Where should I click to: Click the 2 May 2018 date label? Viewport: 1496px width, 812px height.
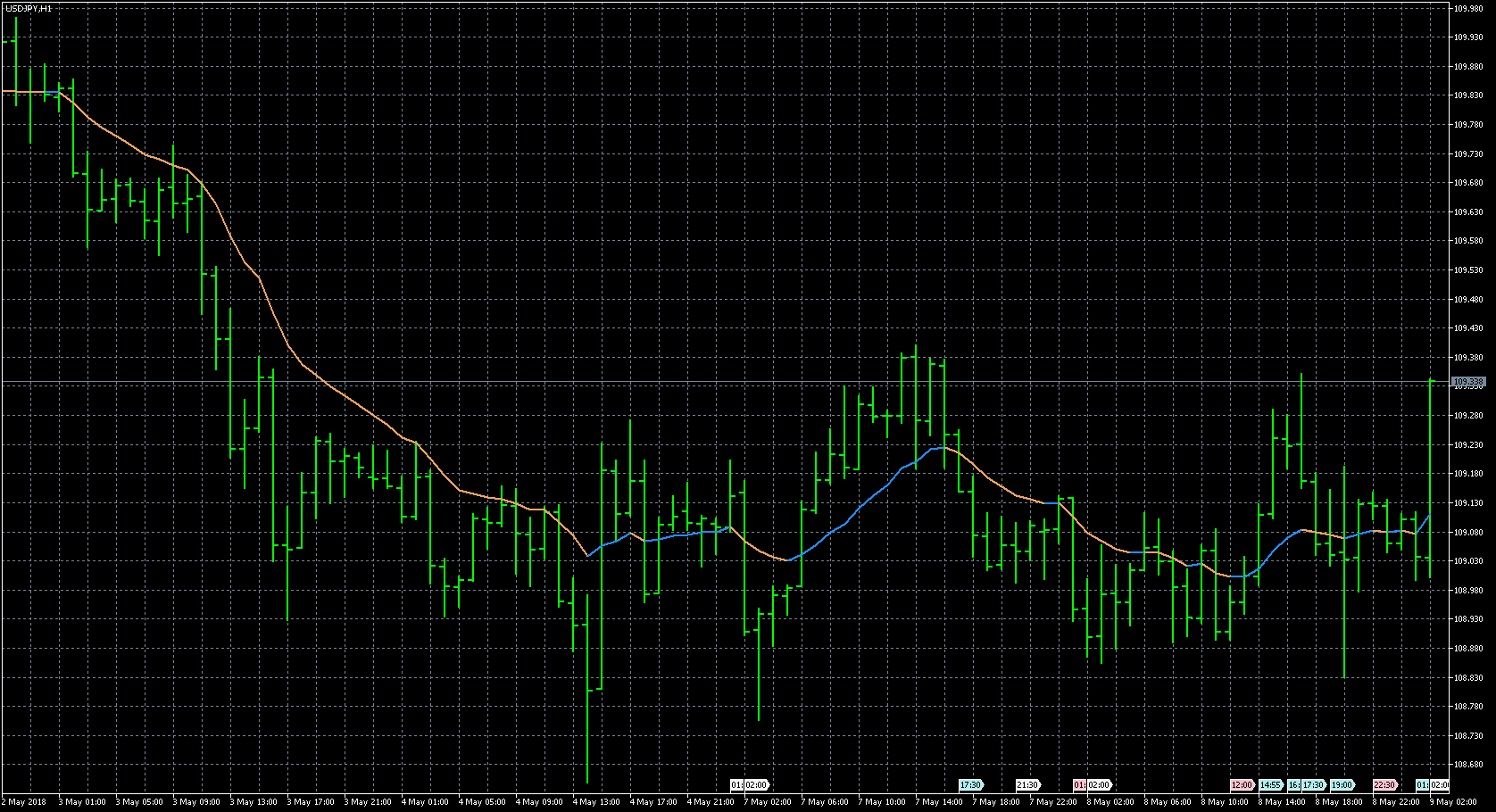pos(25,802)
